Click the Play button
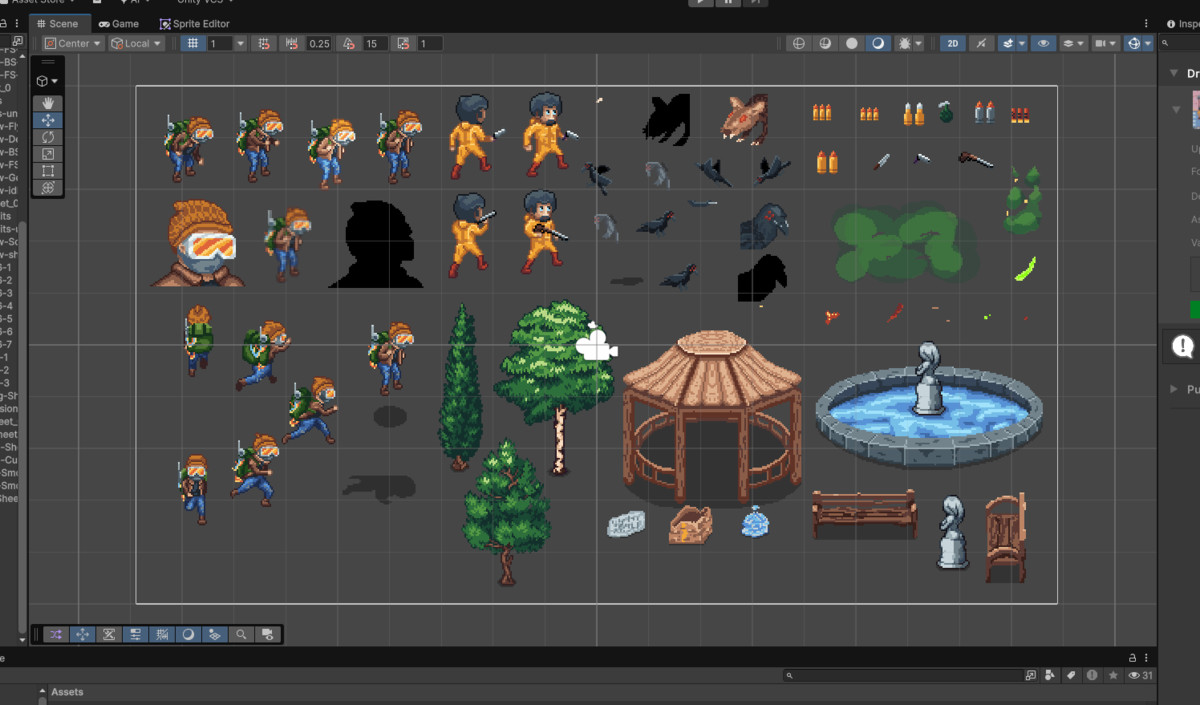Screen dimensions: 1200x705 [x=702, y=2]
